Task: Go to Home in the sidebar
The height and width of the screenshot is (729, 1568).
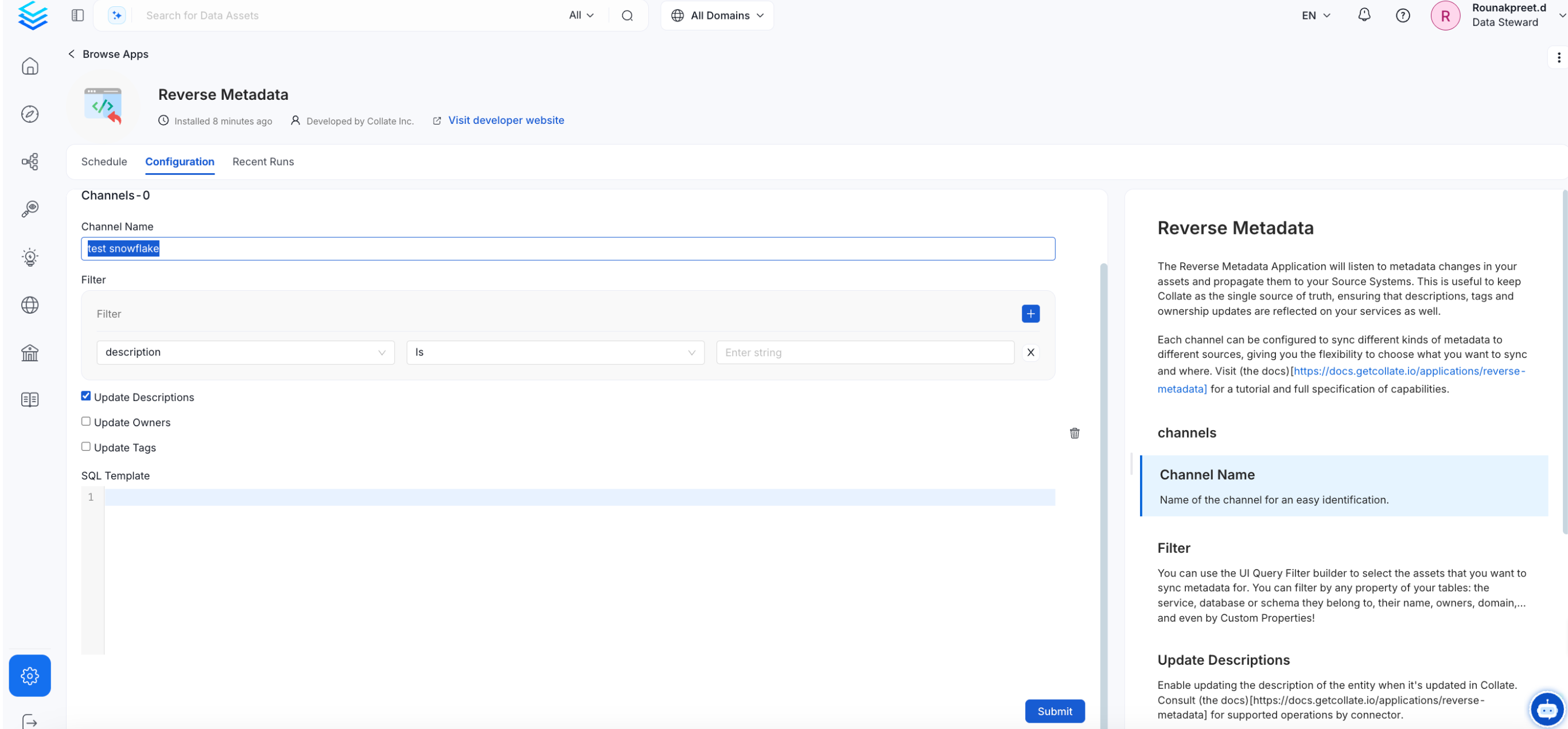Action: point(30,66)
